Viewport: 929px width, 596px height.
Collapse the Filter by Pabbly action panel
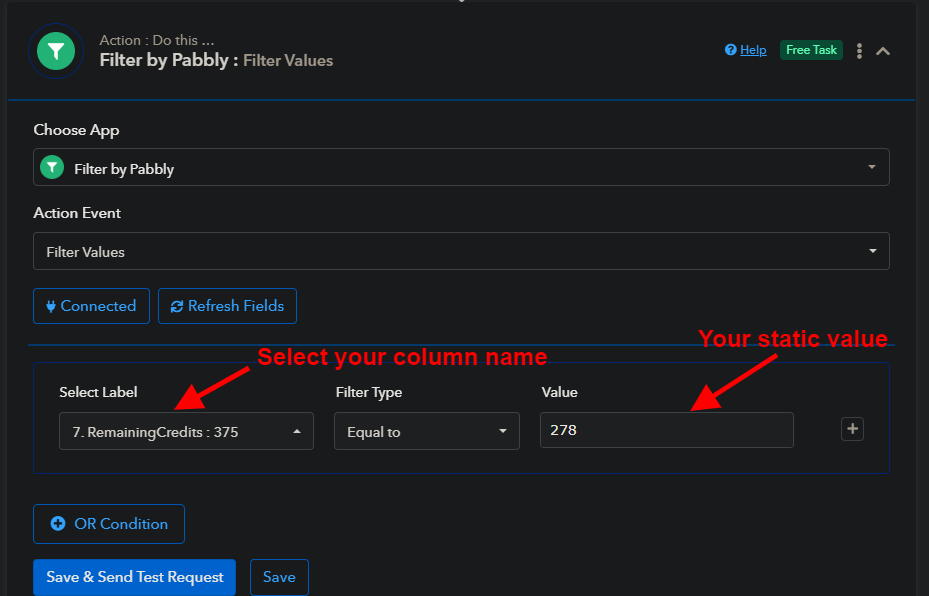[x=883, y=51]
